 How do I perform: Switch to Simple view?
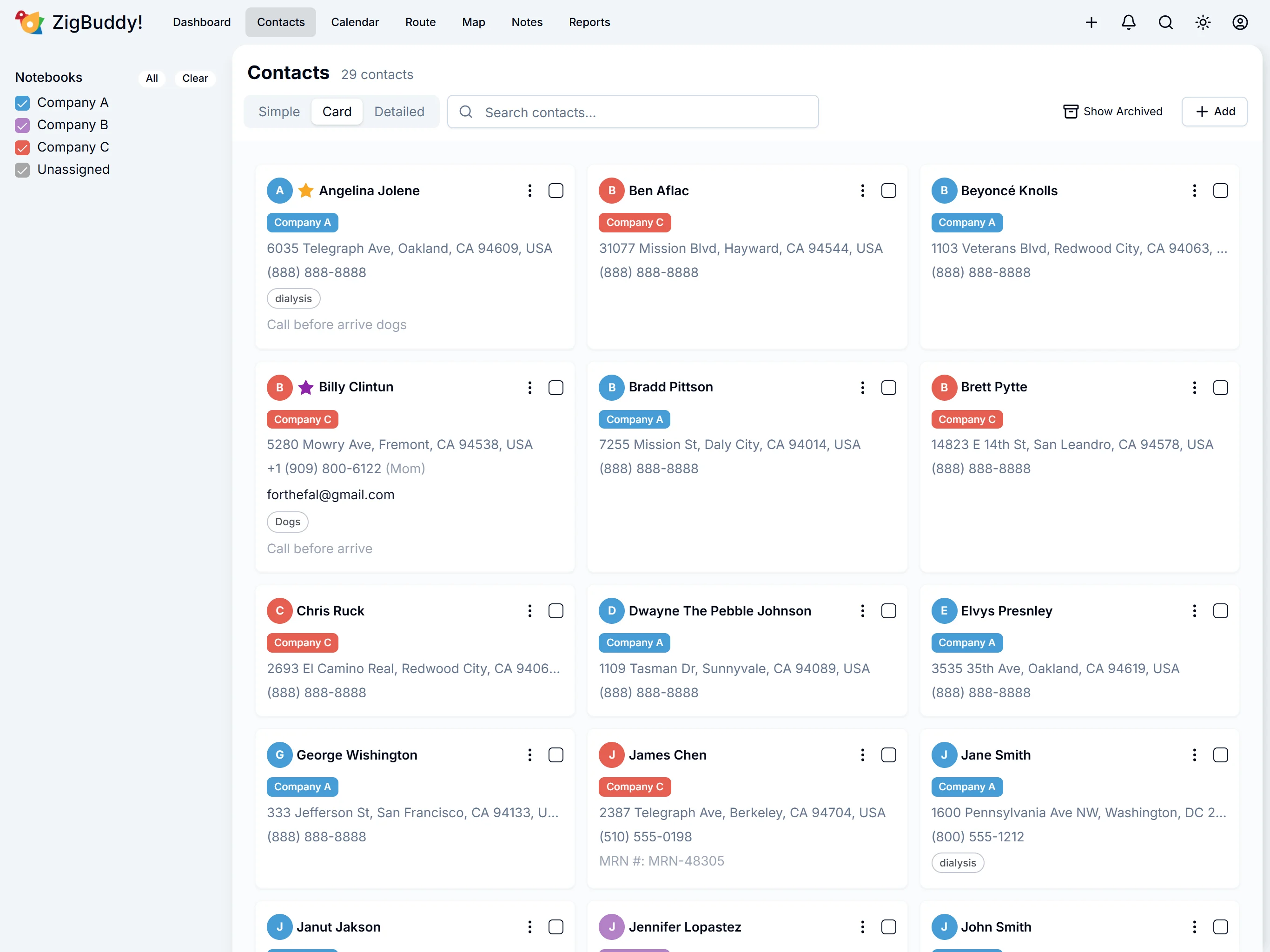coord(279,112)
